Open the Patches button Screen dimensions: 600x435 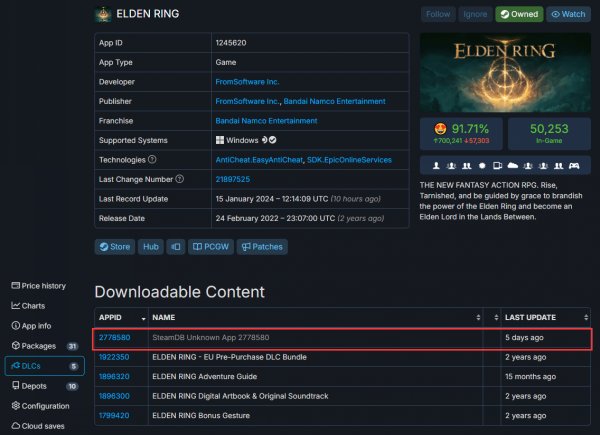coord(262,247)
